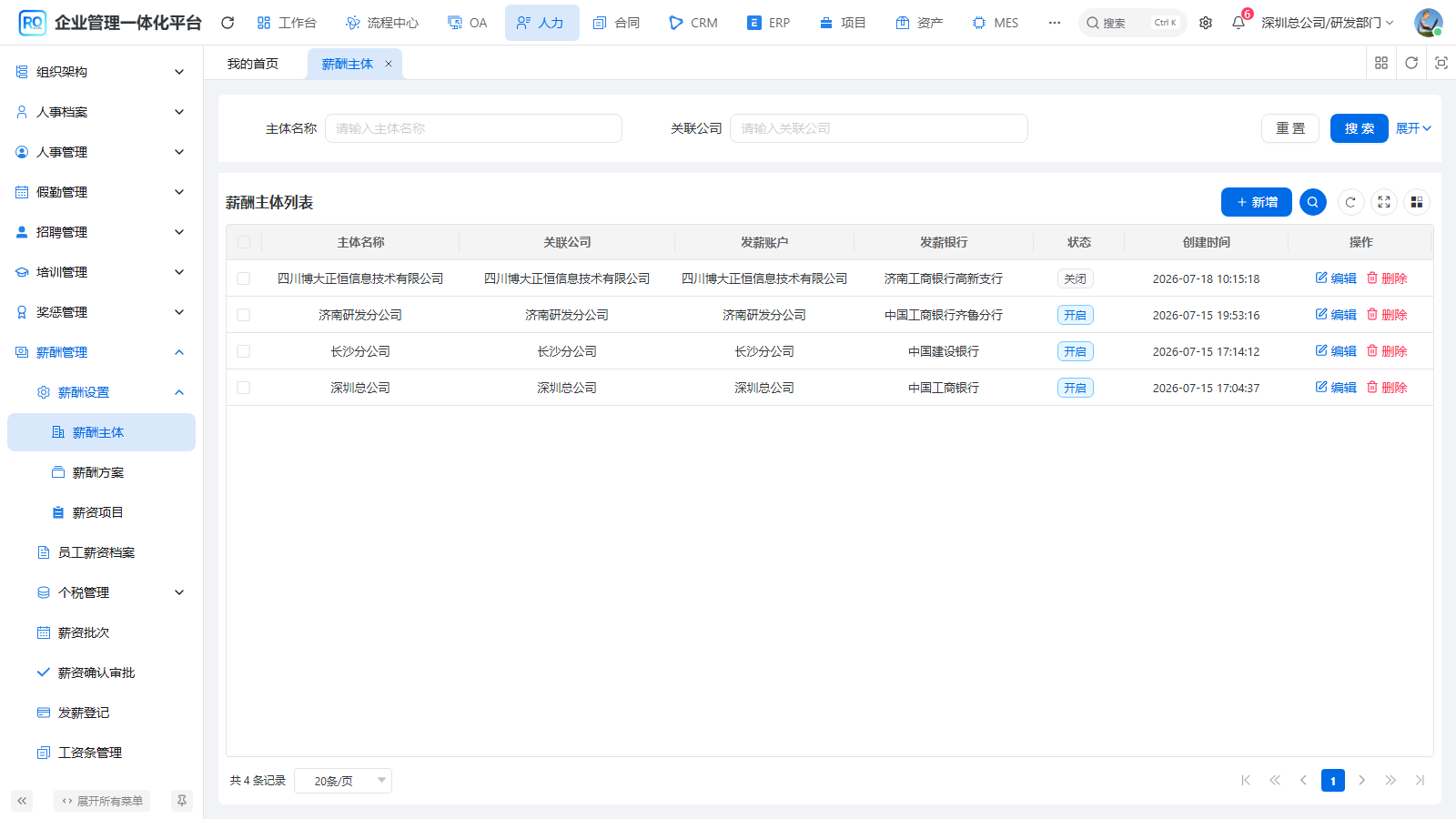Click the user avatar in the top right
This screenshot has height=819, width=1456.
click(1428, 23)
